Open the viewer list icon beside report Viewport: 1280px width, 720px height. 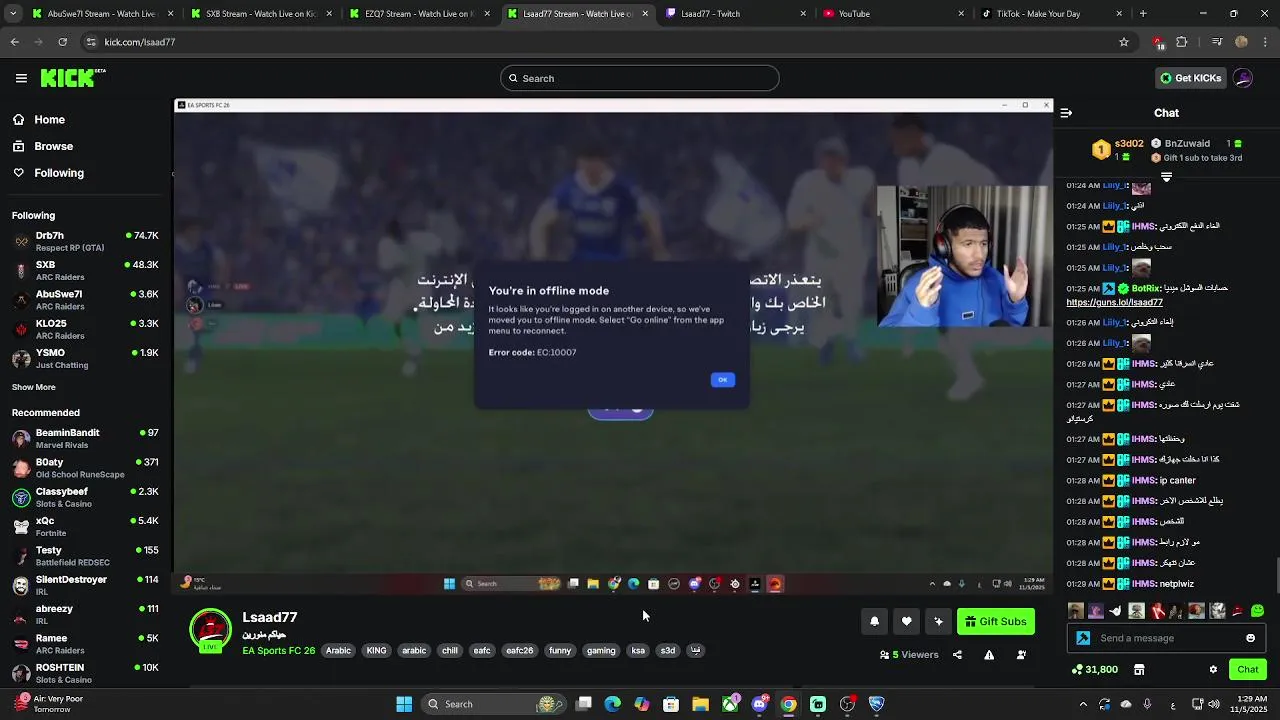(1021, 655)
